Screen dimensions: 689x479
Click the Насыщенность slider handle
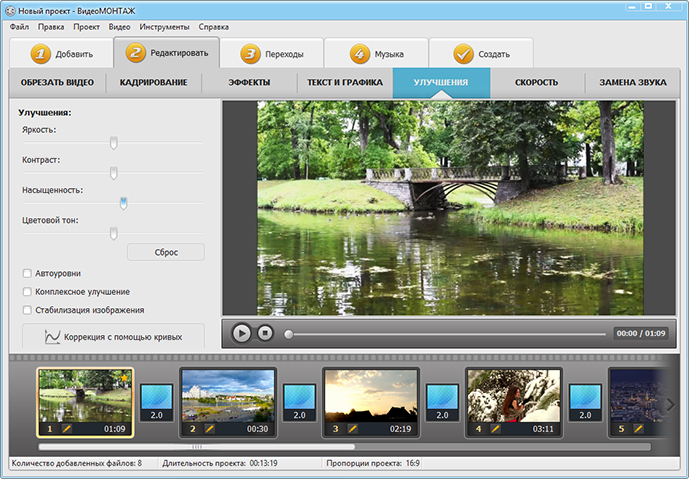[123, 203]
